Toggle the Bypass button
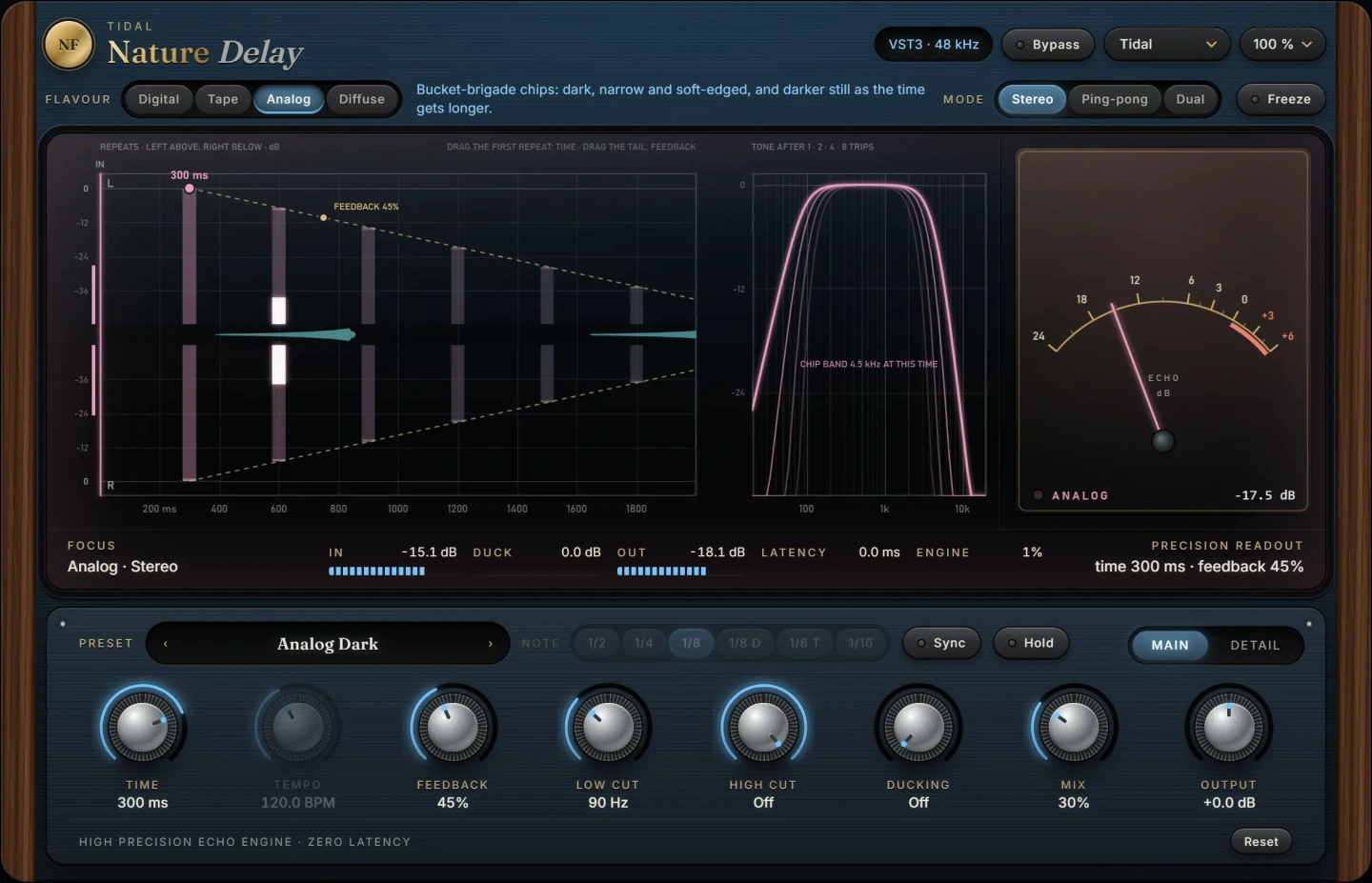This screenshot has height=883, width=1372. click(1047, 45)
